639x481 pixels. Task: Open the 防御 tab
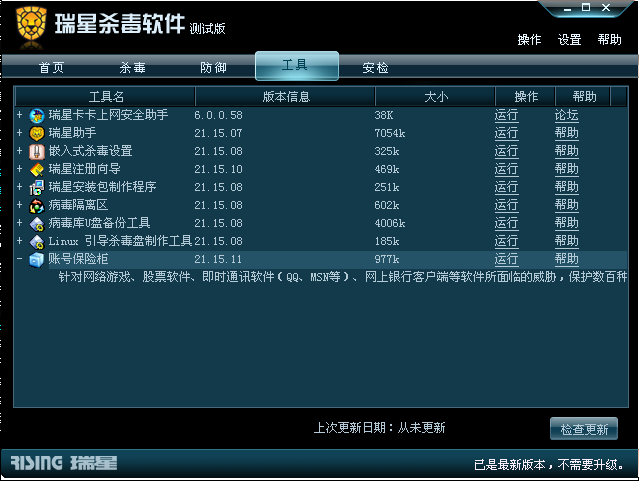[213, 67]
